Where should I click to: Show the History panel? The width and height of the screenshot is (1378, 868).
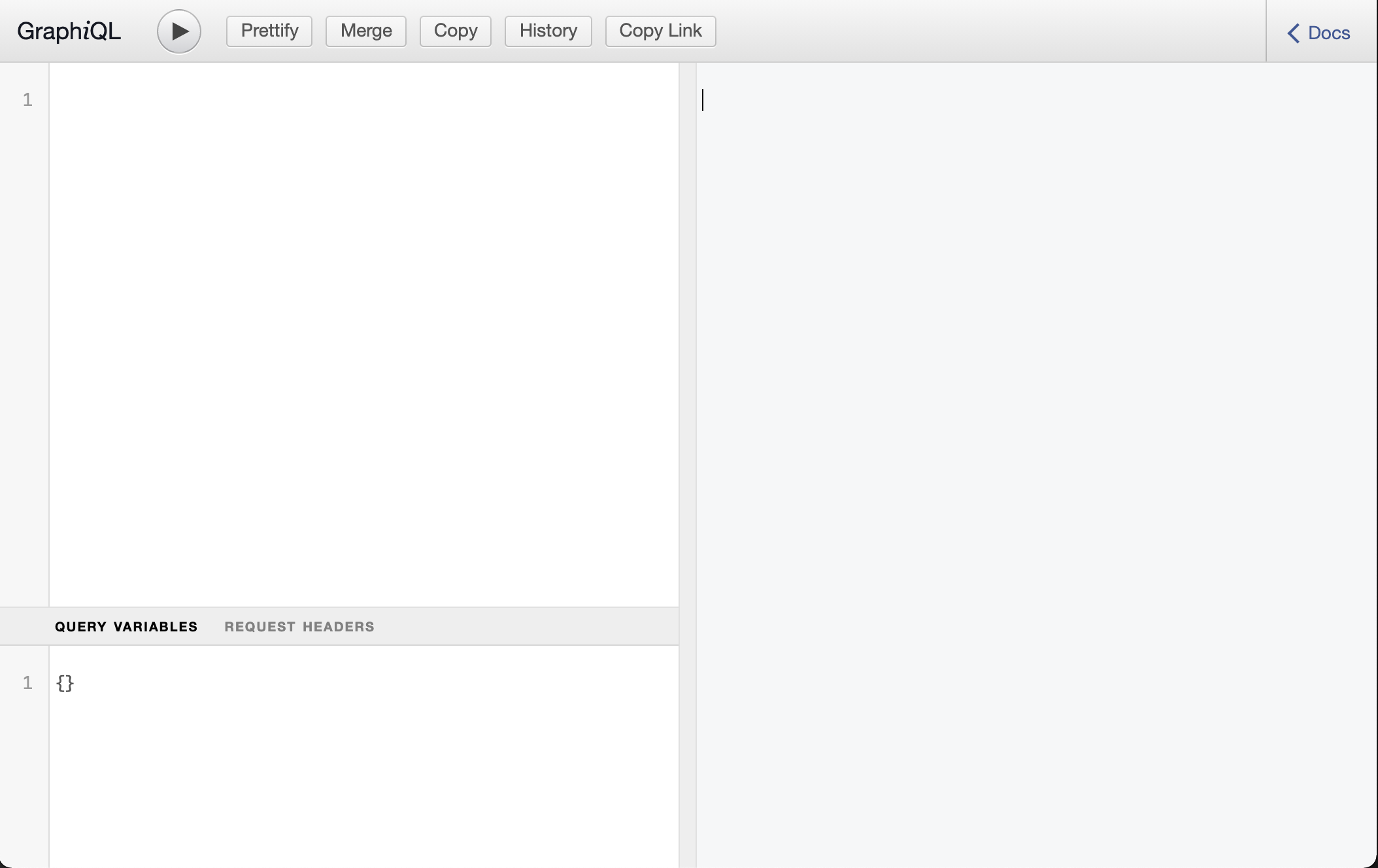pos(548,31)
